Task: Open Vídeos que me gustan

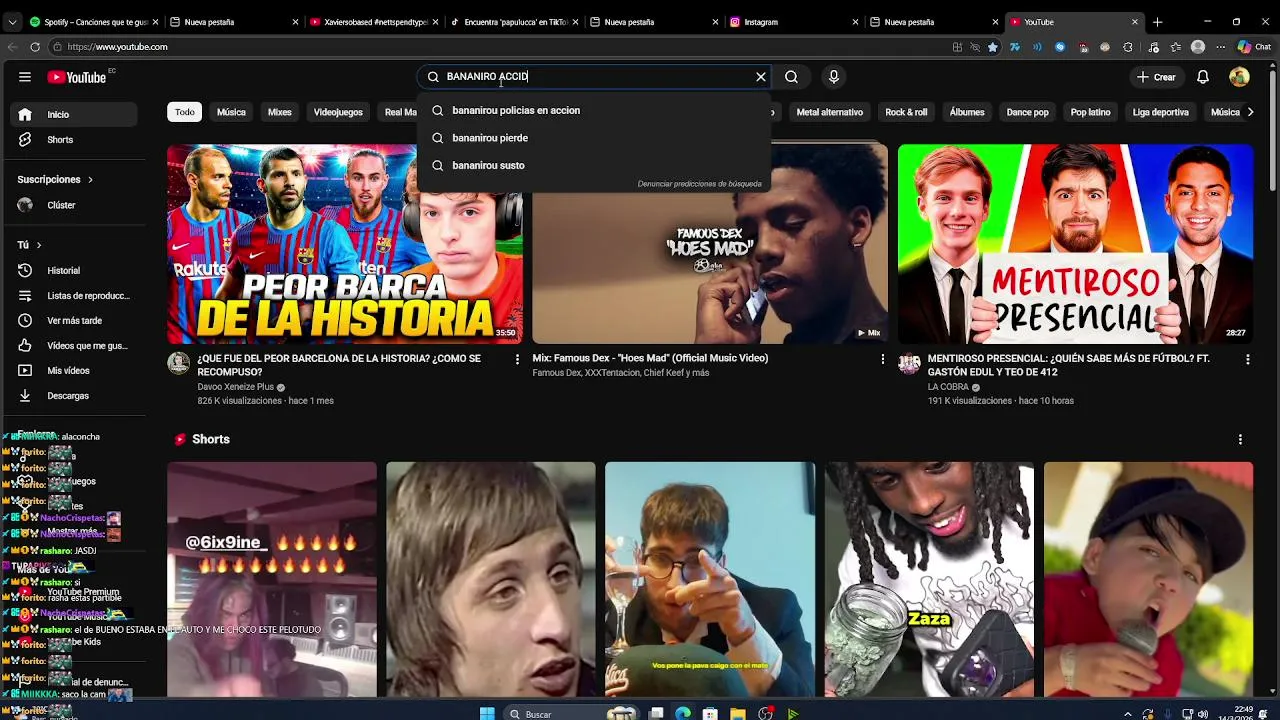Action: point(75,346)
